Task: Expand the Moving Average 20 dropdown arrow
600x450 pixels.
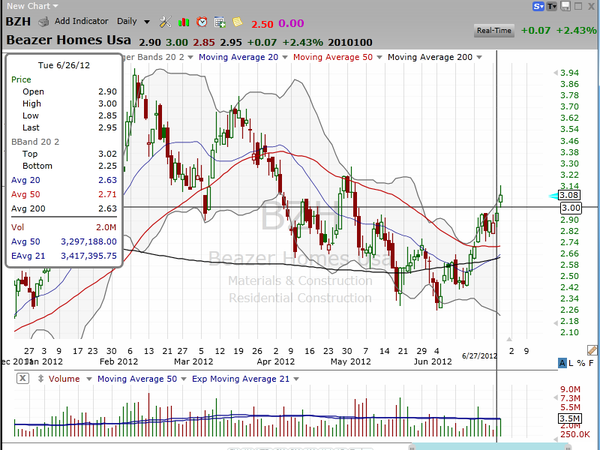Action: (285, 57)
